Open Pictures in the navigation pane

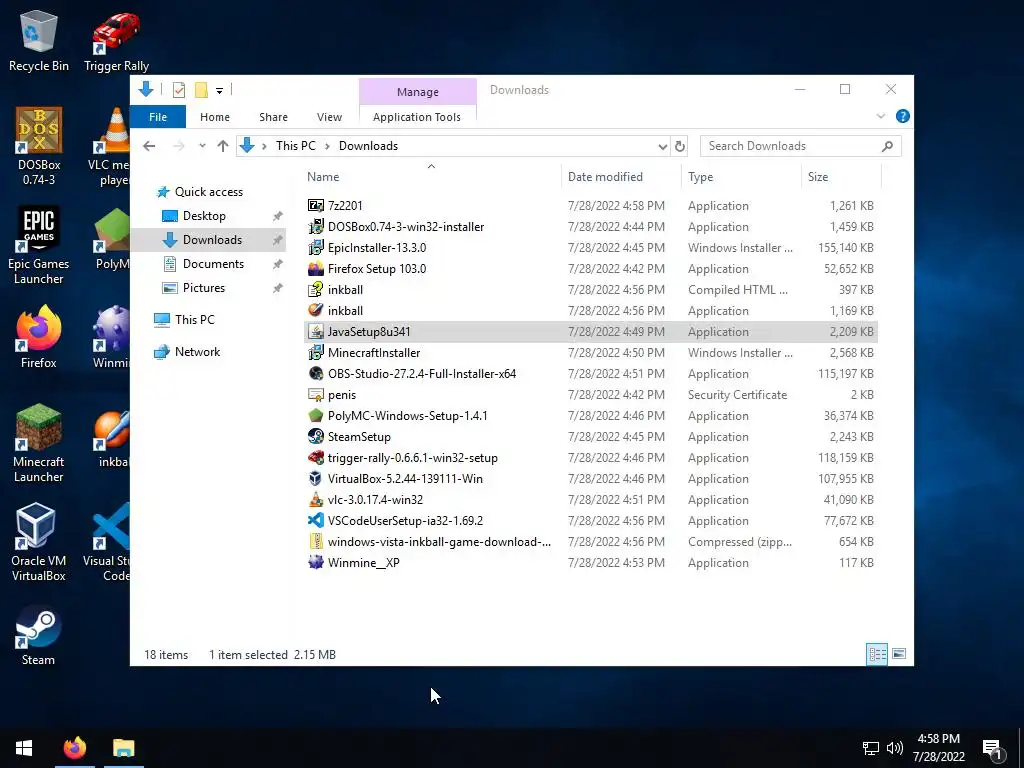[x=204, y=288]
